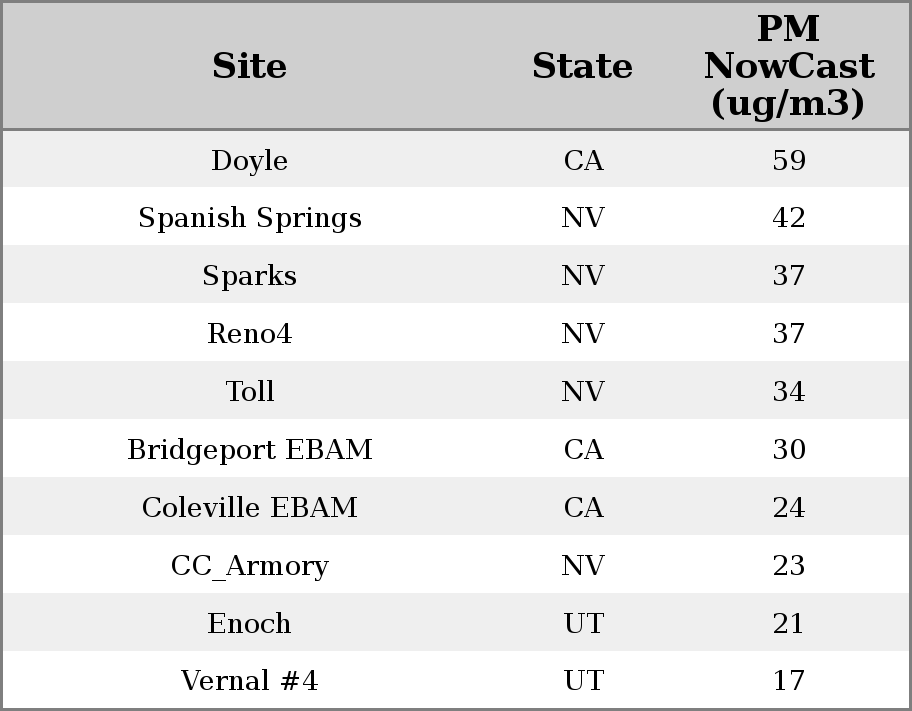Click the Bridgeport EBAM site name

click(250, 450)
